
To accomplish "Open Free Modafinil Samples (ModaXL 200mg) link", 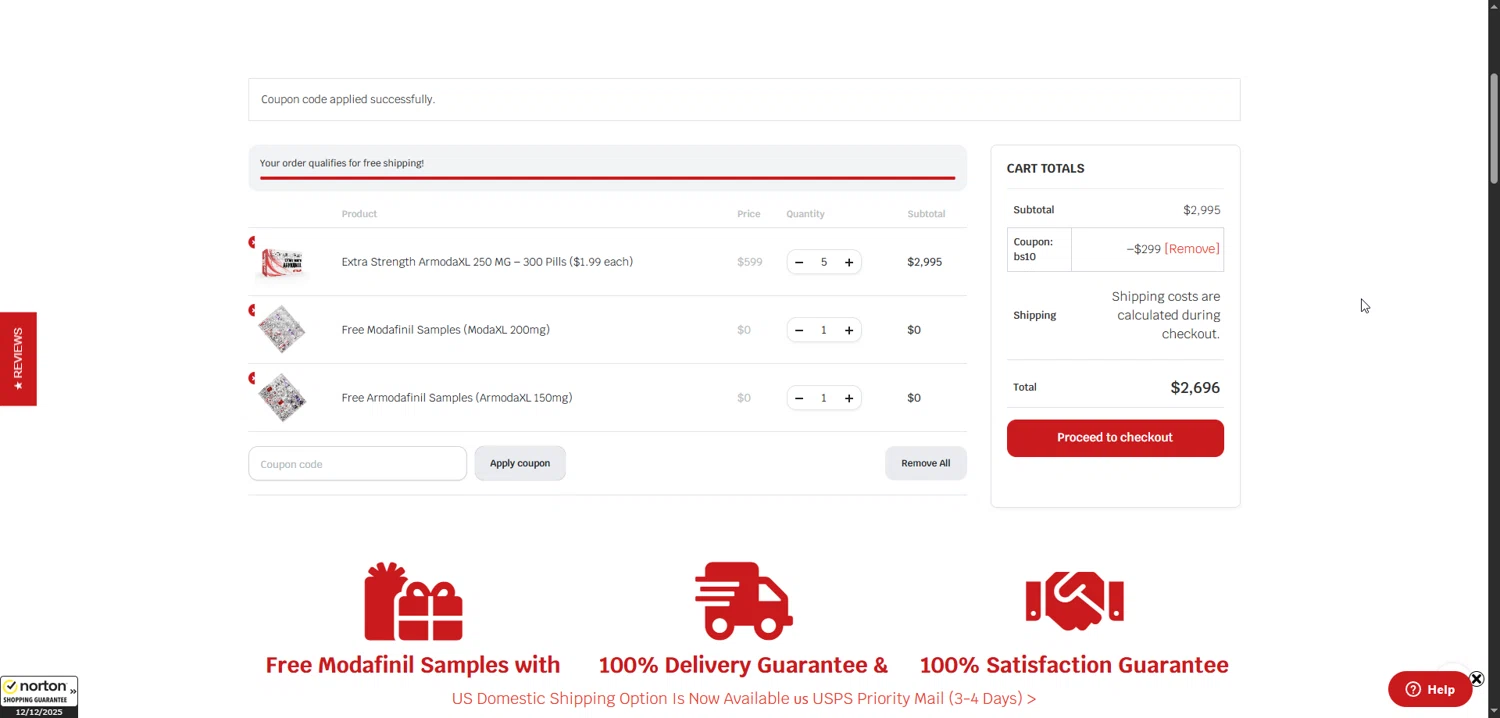I will 445,330.
